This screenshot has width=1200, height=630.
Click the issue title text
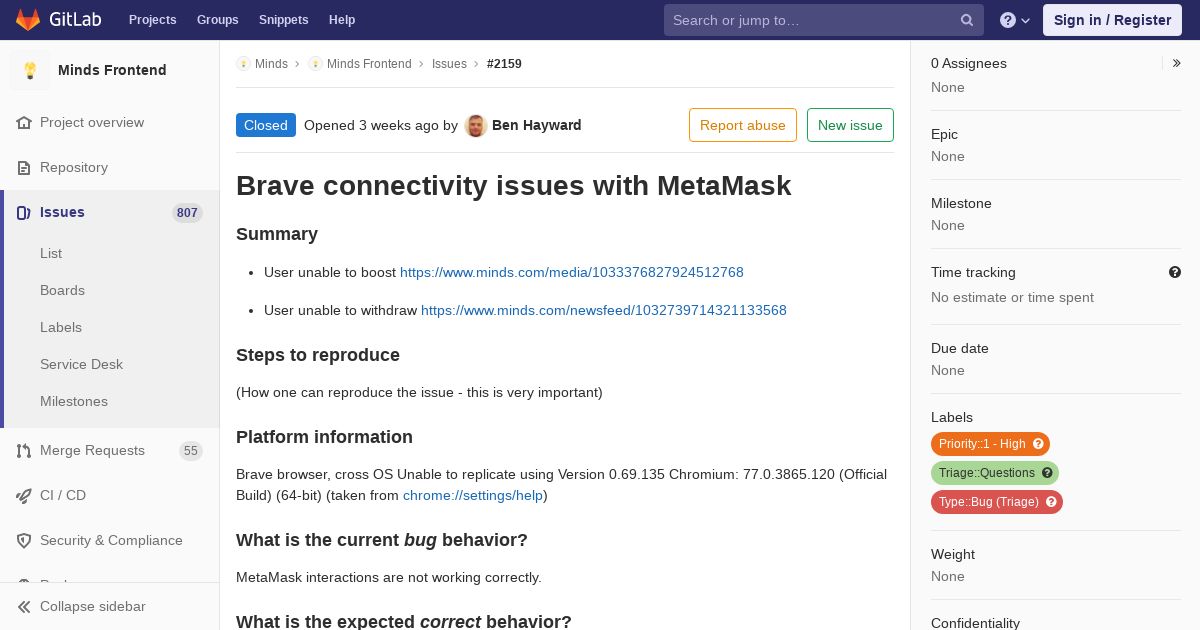pyautogui.click(x=514, y=186)
